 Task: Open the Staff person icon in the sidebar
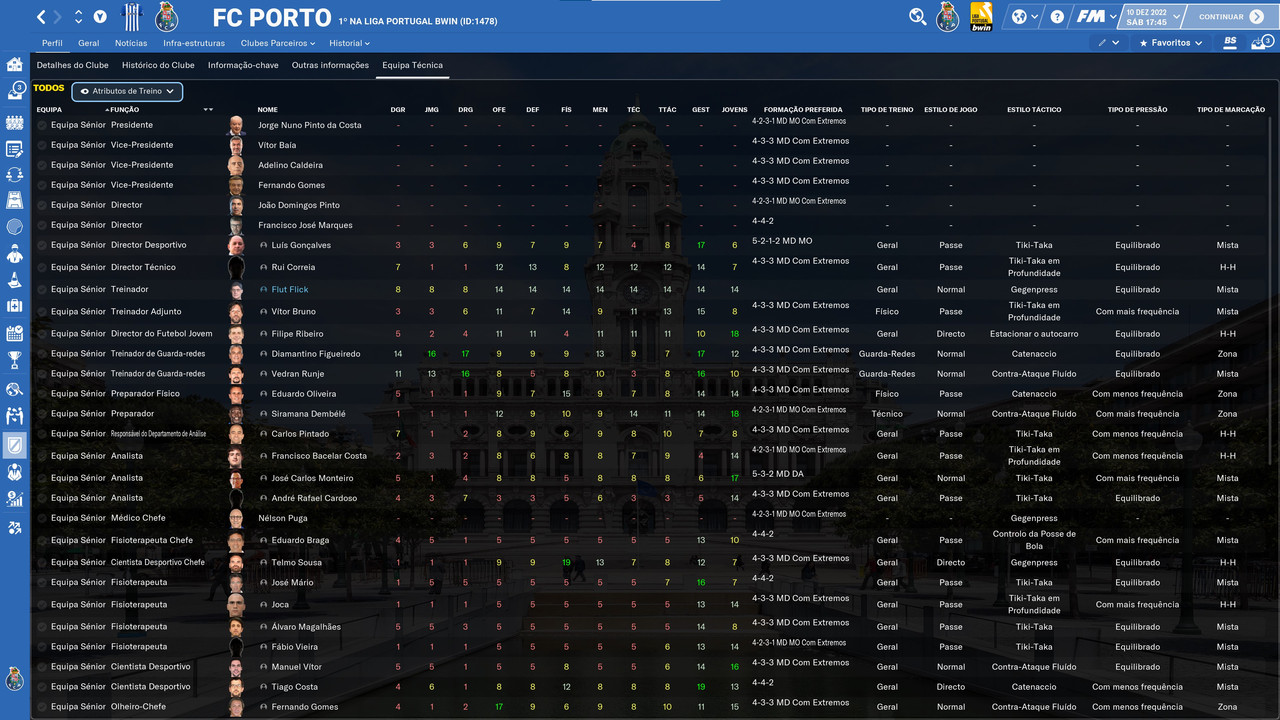point(14,254)
